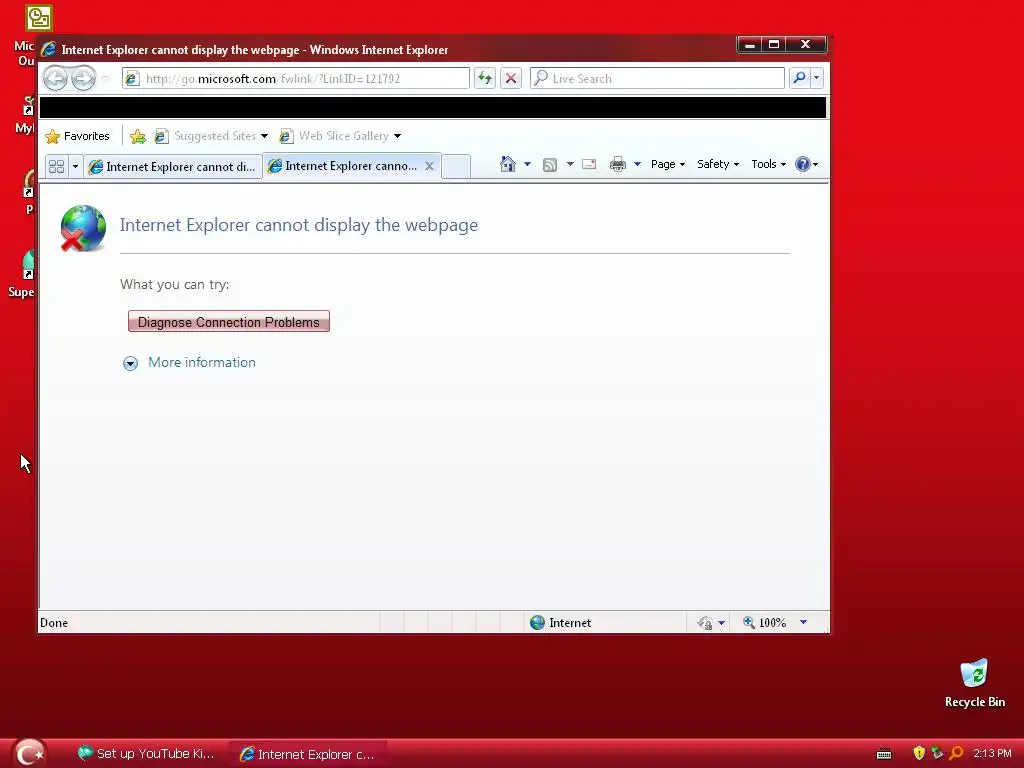1024x768 pixels.
Task: Click the Back navigation arrow
Action: tap(56, 78)
